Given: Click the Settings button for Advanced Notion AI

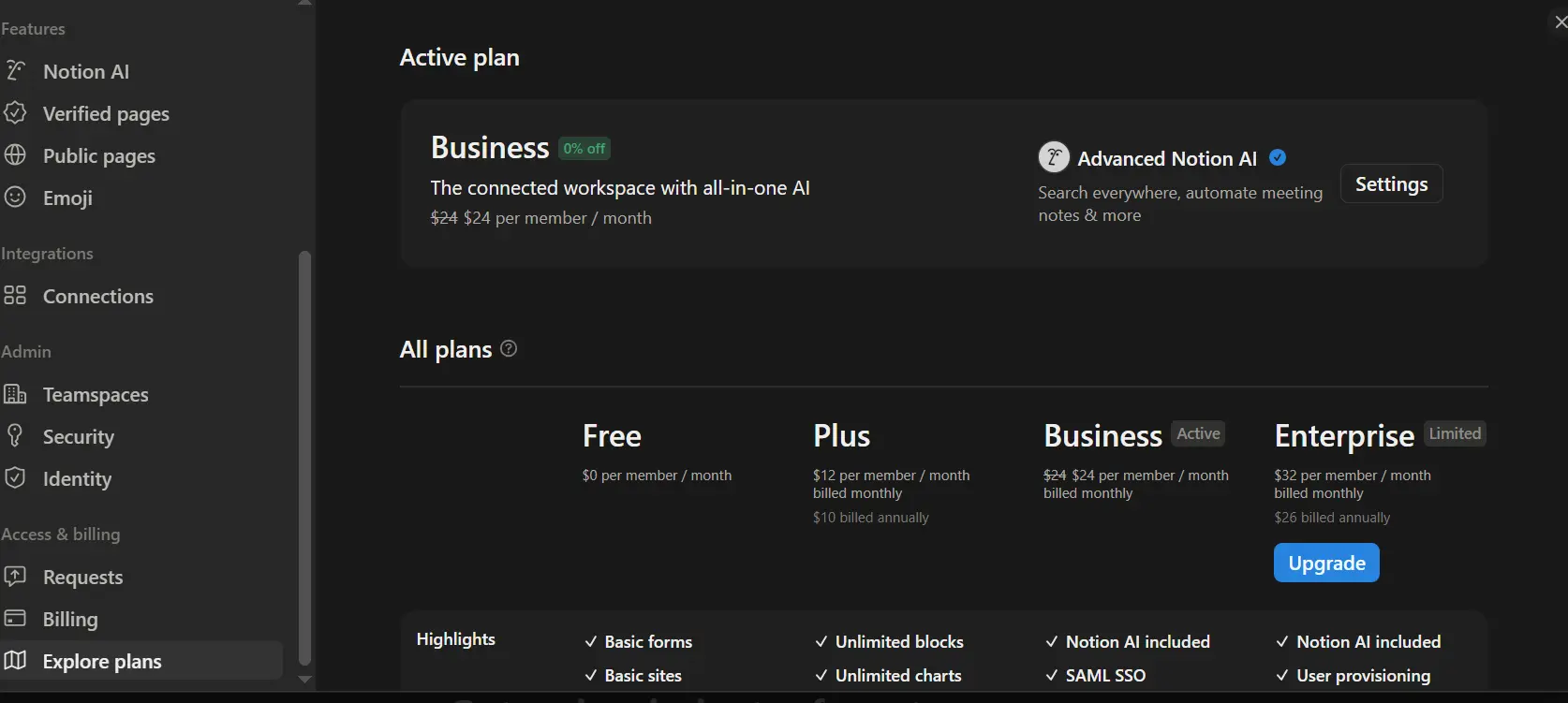Looking at the screenshot, I should (x=1391, y=183).
